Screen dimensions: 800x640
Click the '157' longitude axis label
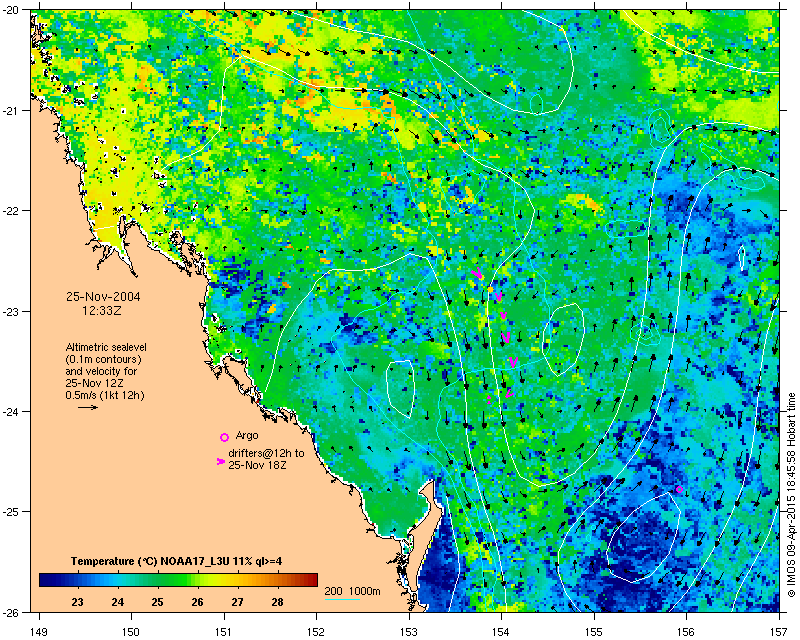[780, 632]
